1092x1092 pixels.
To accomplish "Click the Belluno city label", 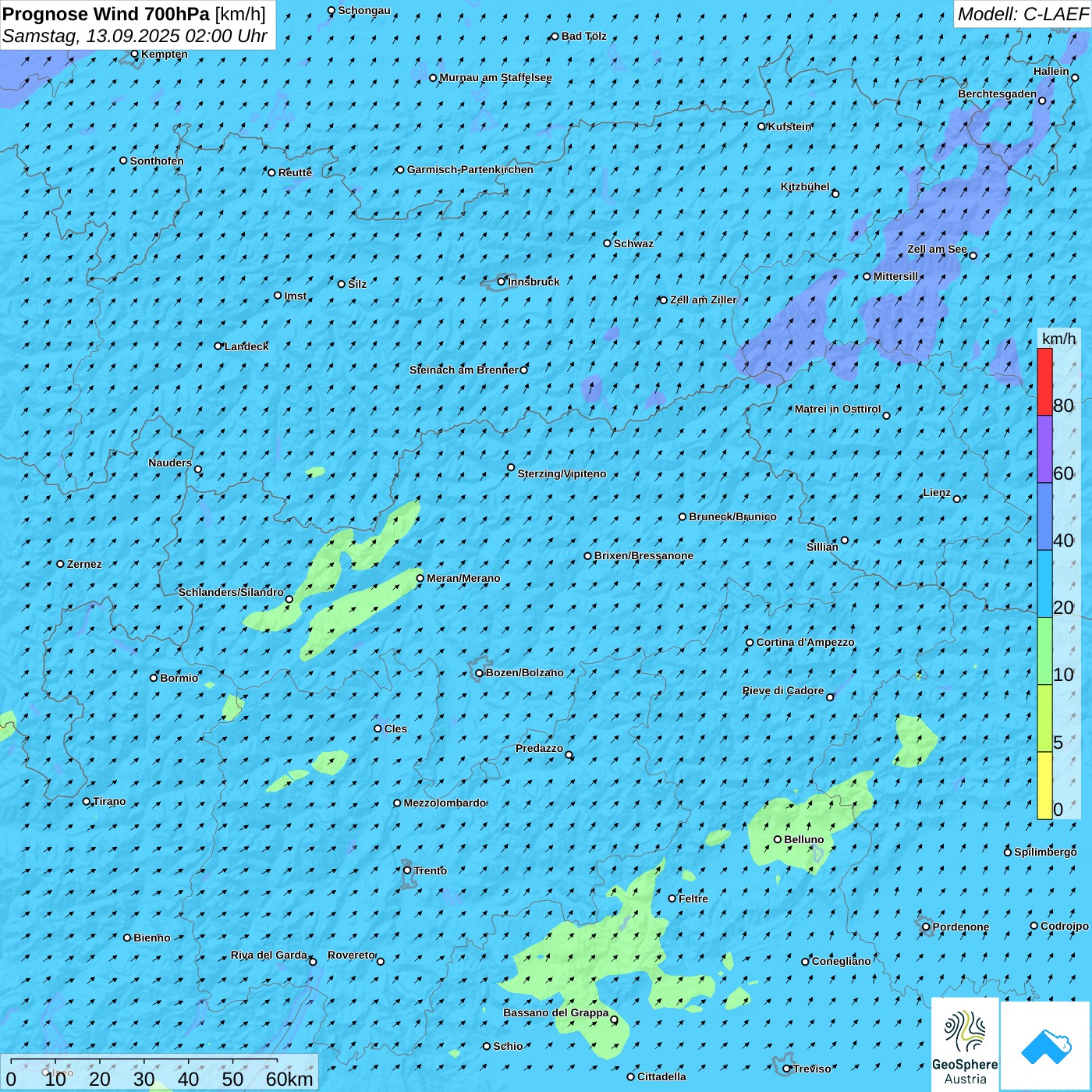I will 804,839.
